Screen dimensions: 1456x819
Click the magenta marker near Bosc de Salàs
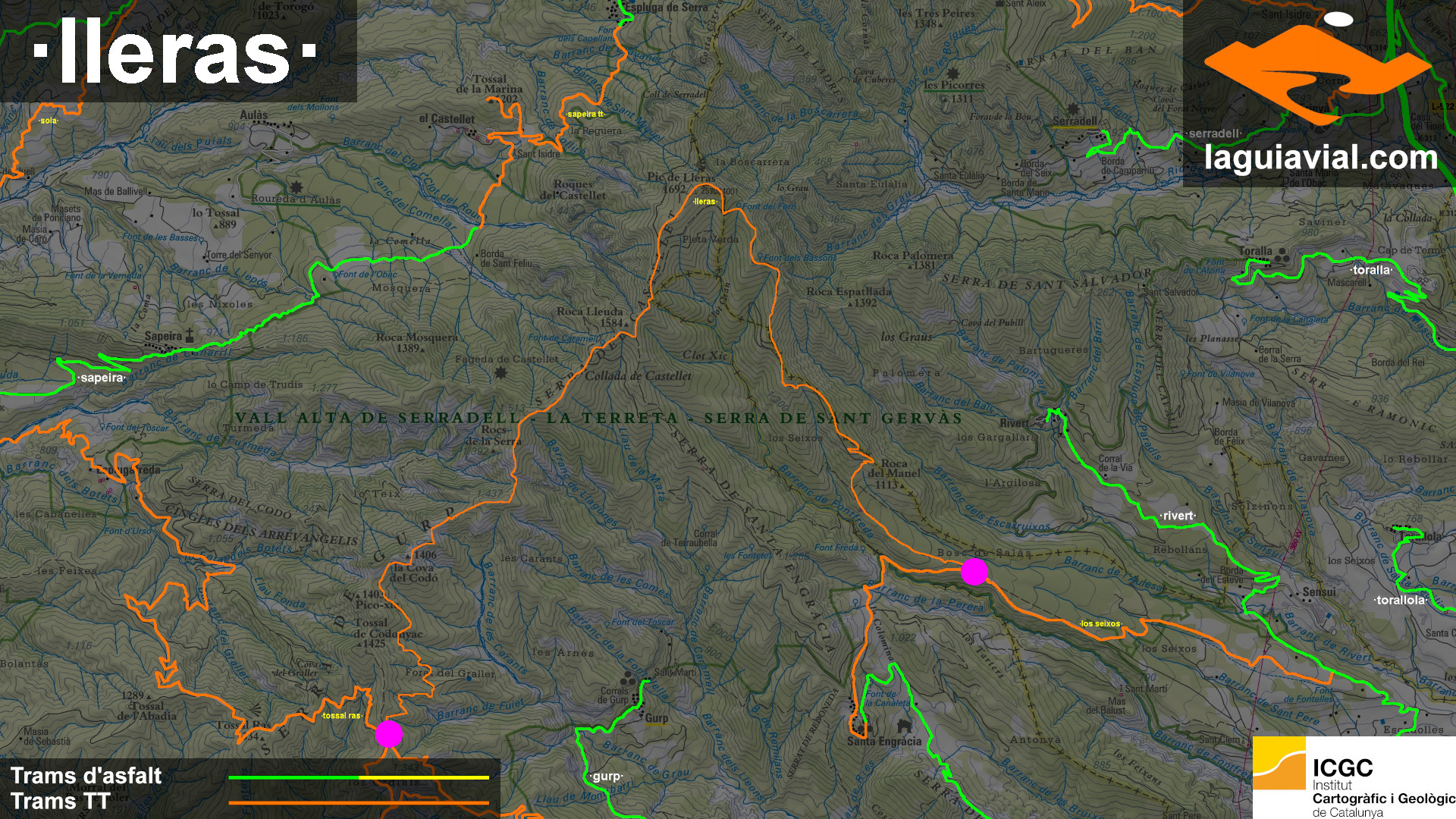[x=974, y=572]
